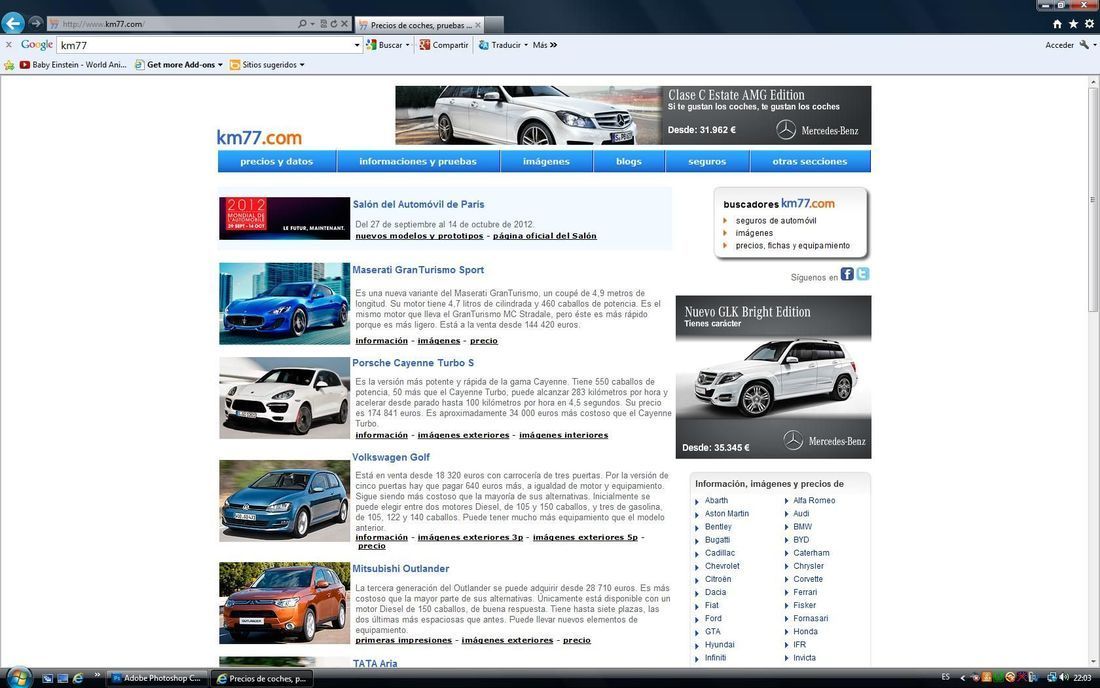Click the add-to-favorites-bar star icon
1100x688 pixels.
(x=9, y=65)
